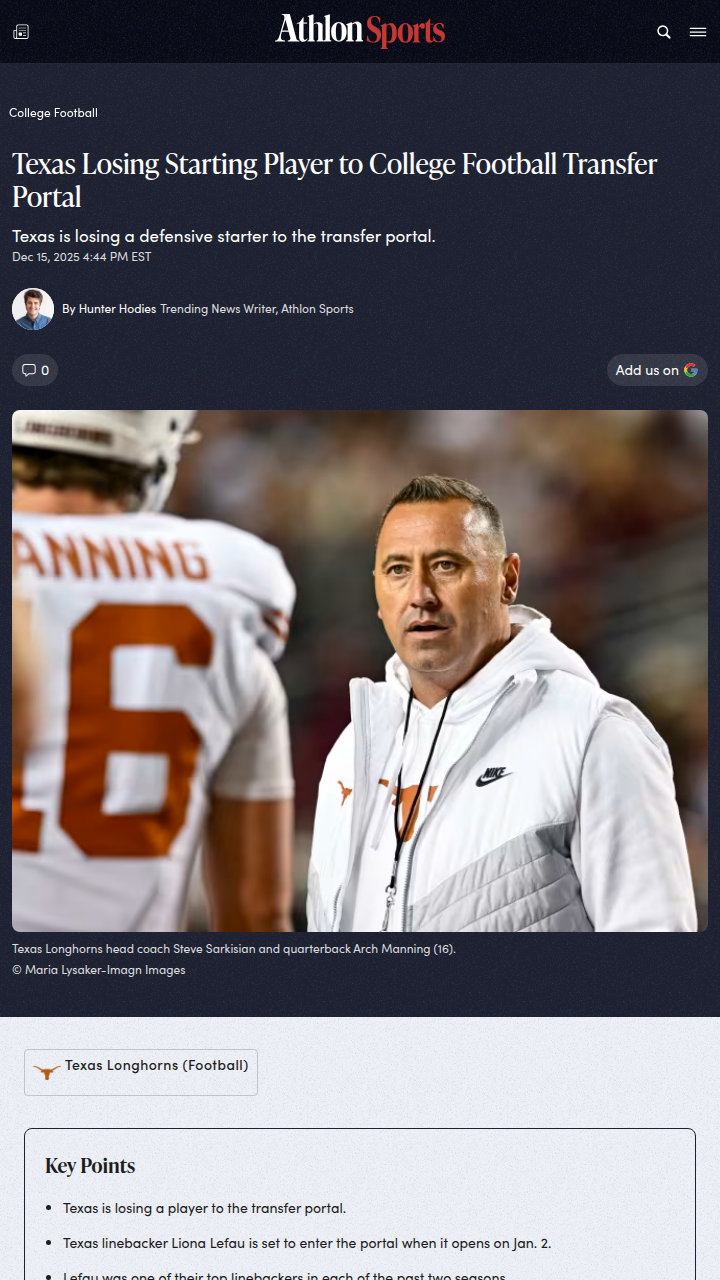Click the first key point bullet
The height and width of the screenshot is (1280, 720).
[x=204, y=1208]
